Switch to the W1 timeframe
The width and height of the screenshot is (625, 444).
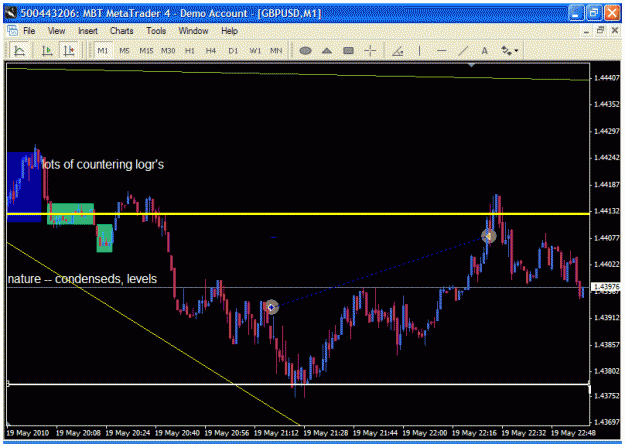pos(255,51)
